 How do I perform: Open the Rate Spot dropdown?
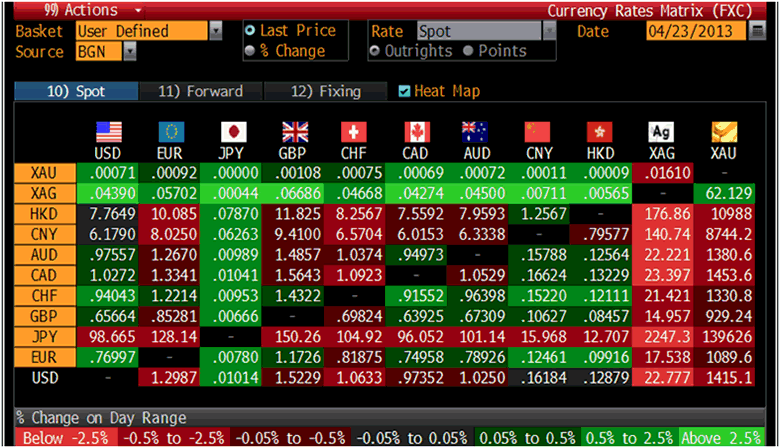click(548, 31)
